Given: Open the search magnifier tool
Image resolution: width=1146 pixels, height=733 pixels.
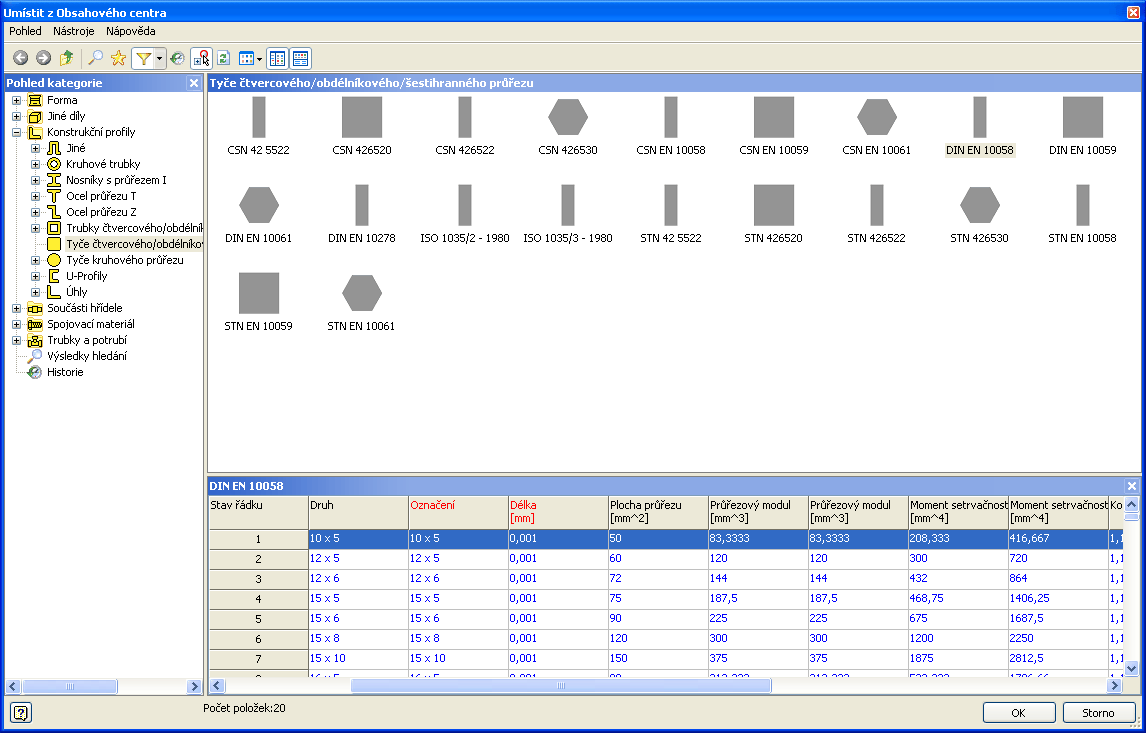Looking at the screenshot, I should [x=96, y=59].
